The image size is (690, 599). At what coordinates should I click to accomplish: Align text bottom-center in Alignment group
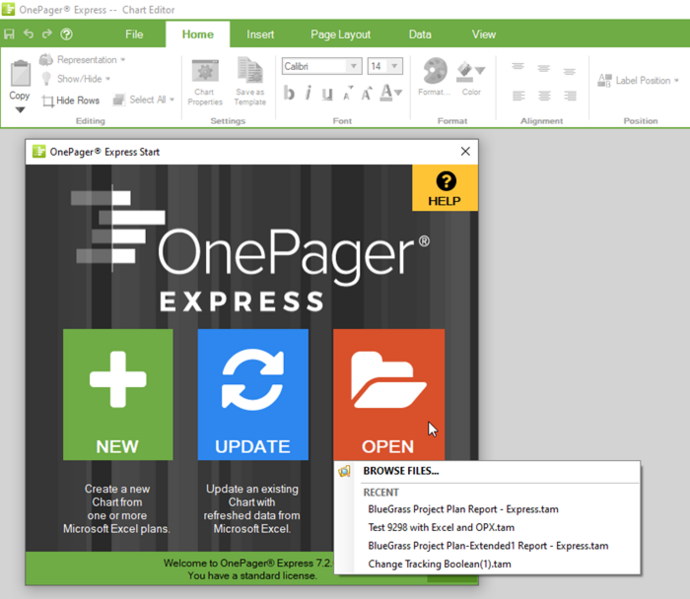(x=544, y=96)
